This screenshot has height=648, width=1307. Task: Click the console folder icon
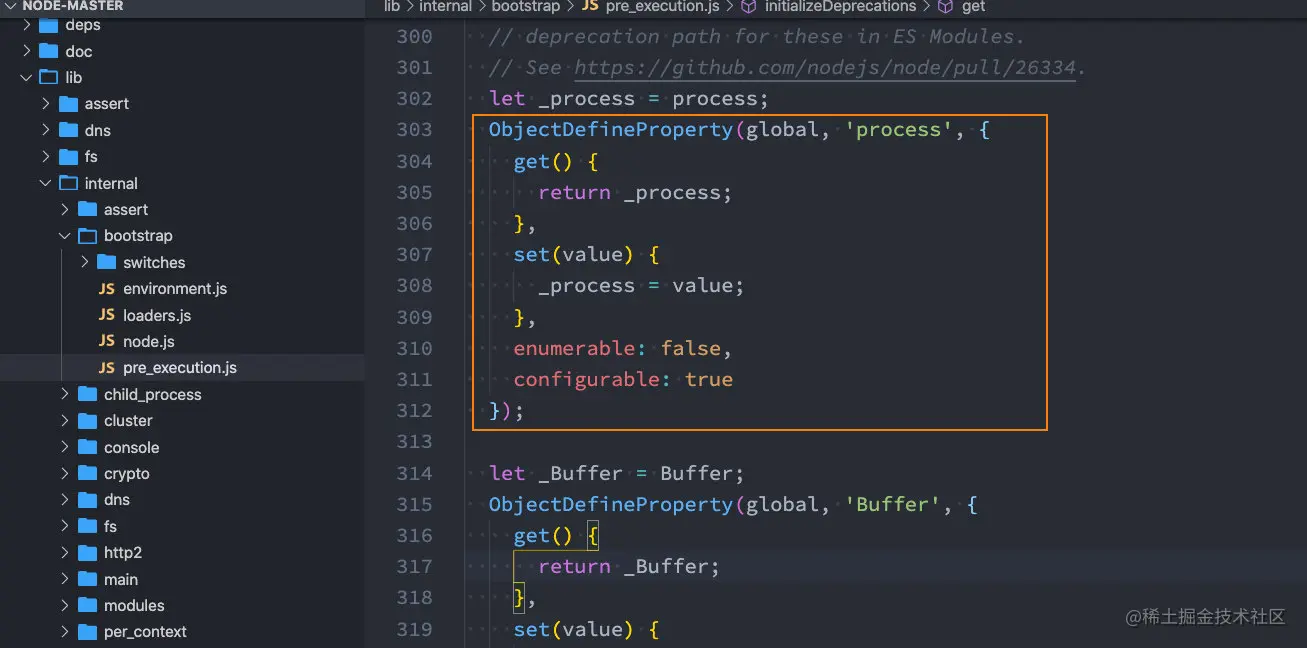(x=88, y=447)
